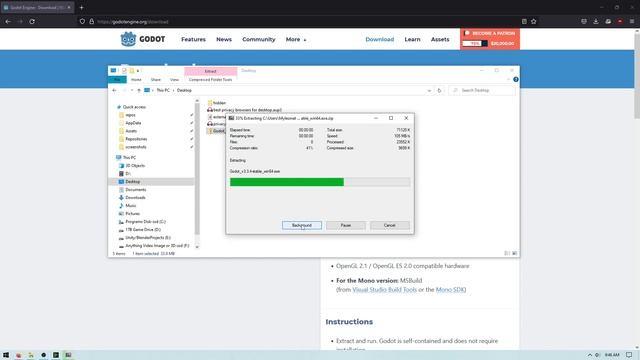
Task: Click This PC in the breadcrumb path
Action: click(163, 90)
